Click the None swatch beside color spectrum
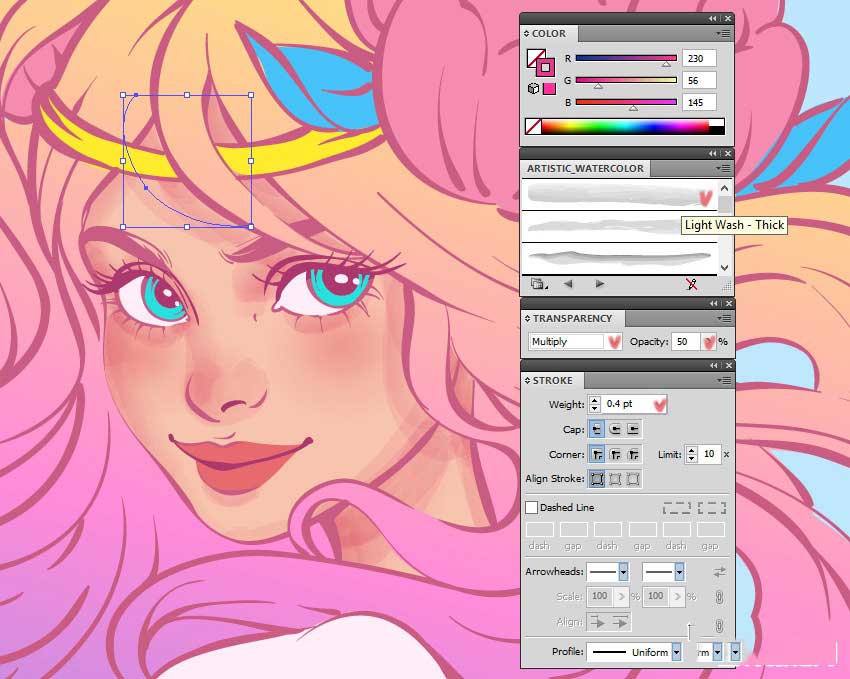The image size is (850, 679). (x=533, y=127)
